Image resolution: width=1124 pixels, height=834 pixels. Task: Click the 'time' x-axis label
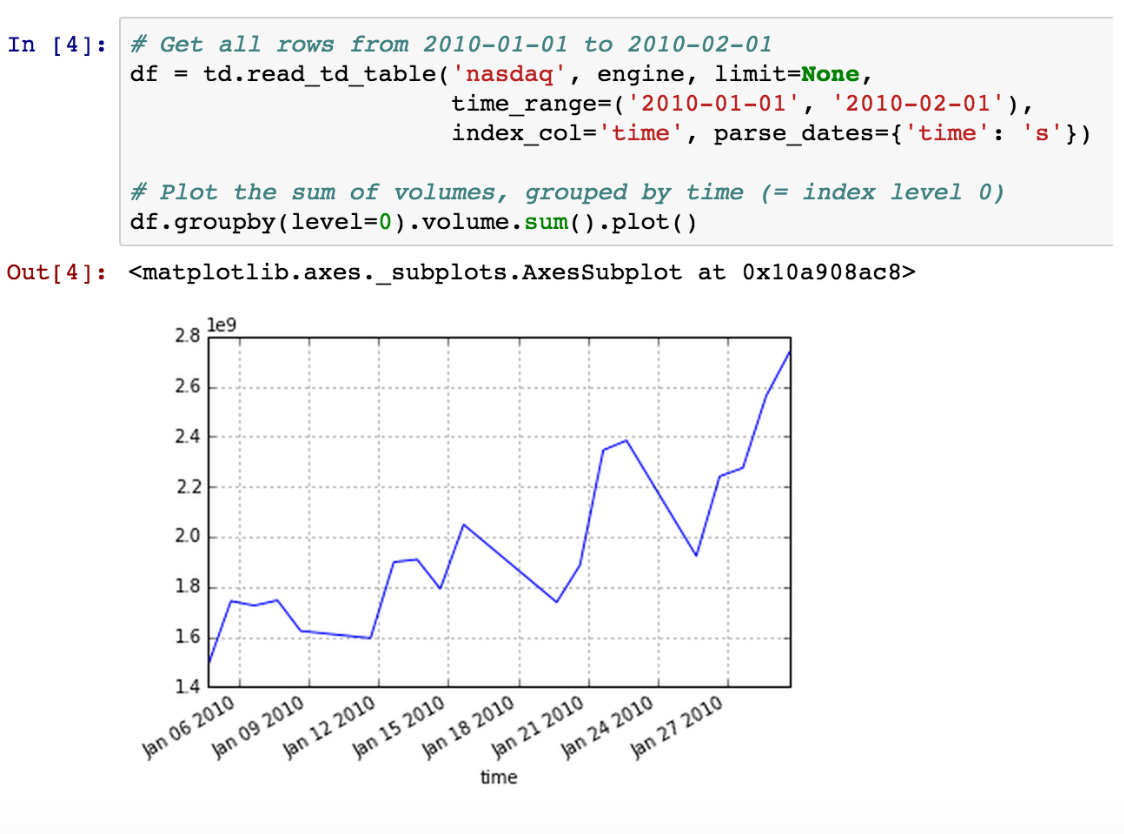tap(498, 777)
